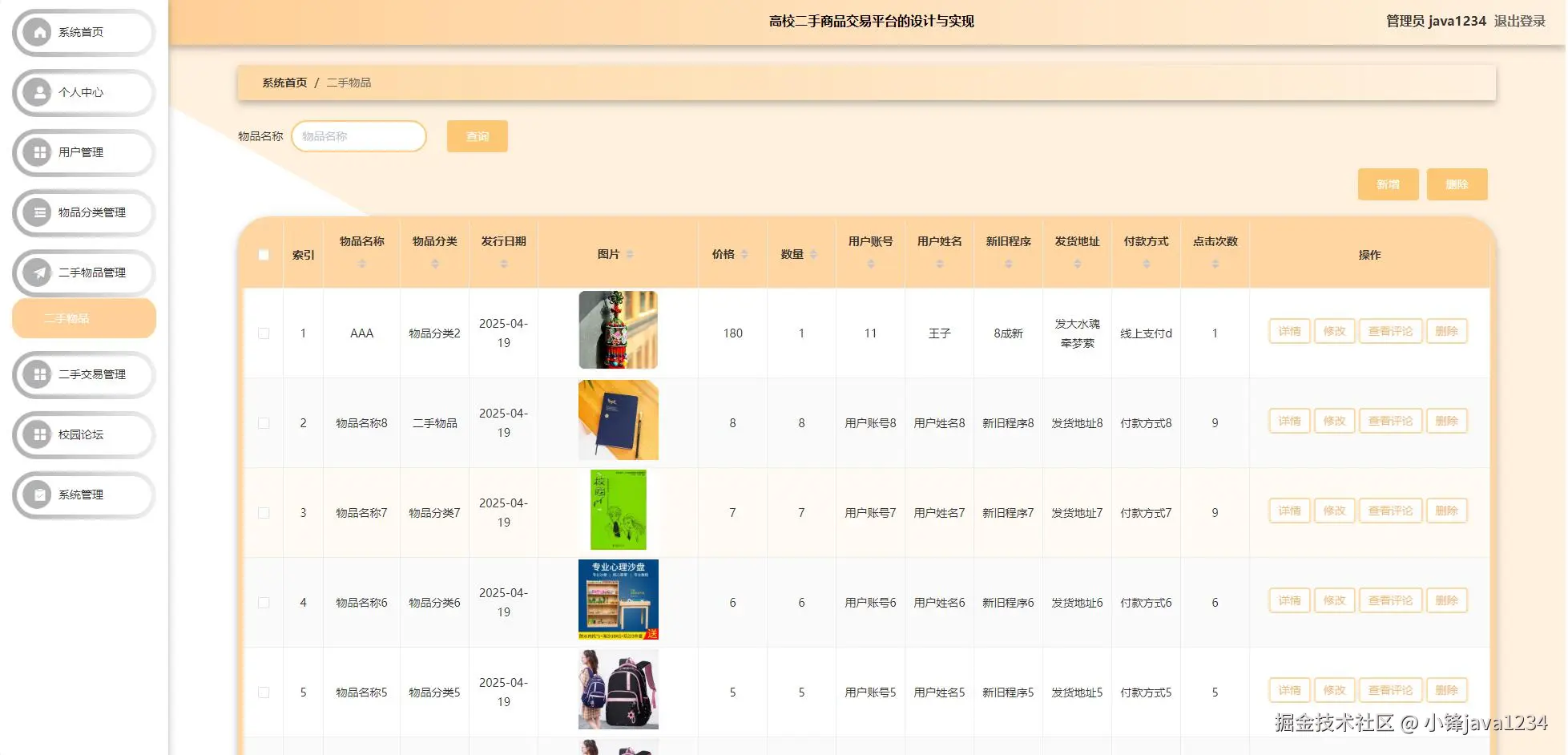View 详情 for 物品名称5
1568x755 pixels.
[x=1290, y=690]
